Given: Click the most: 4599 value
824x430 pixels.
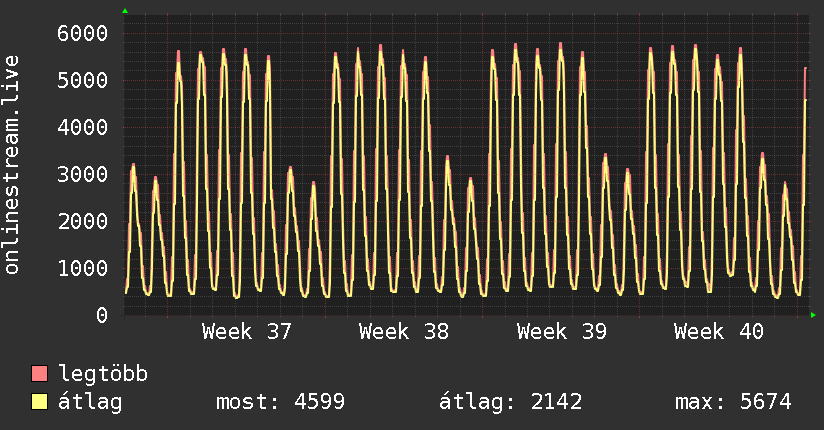Looking at the screenshot, I should (280, 402).
